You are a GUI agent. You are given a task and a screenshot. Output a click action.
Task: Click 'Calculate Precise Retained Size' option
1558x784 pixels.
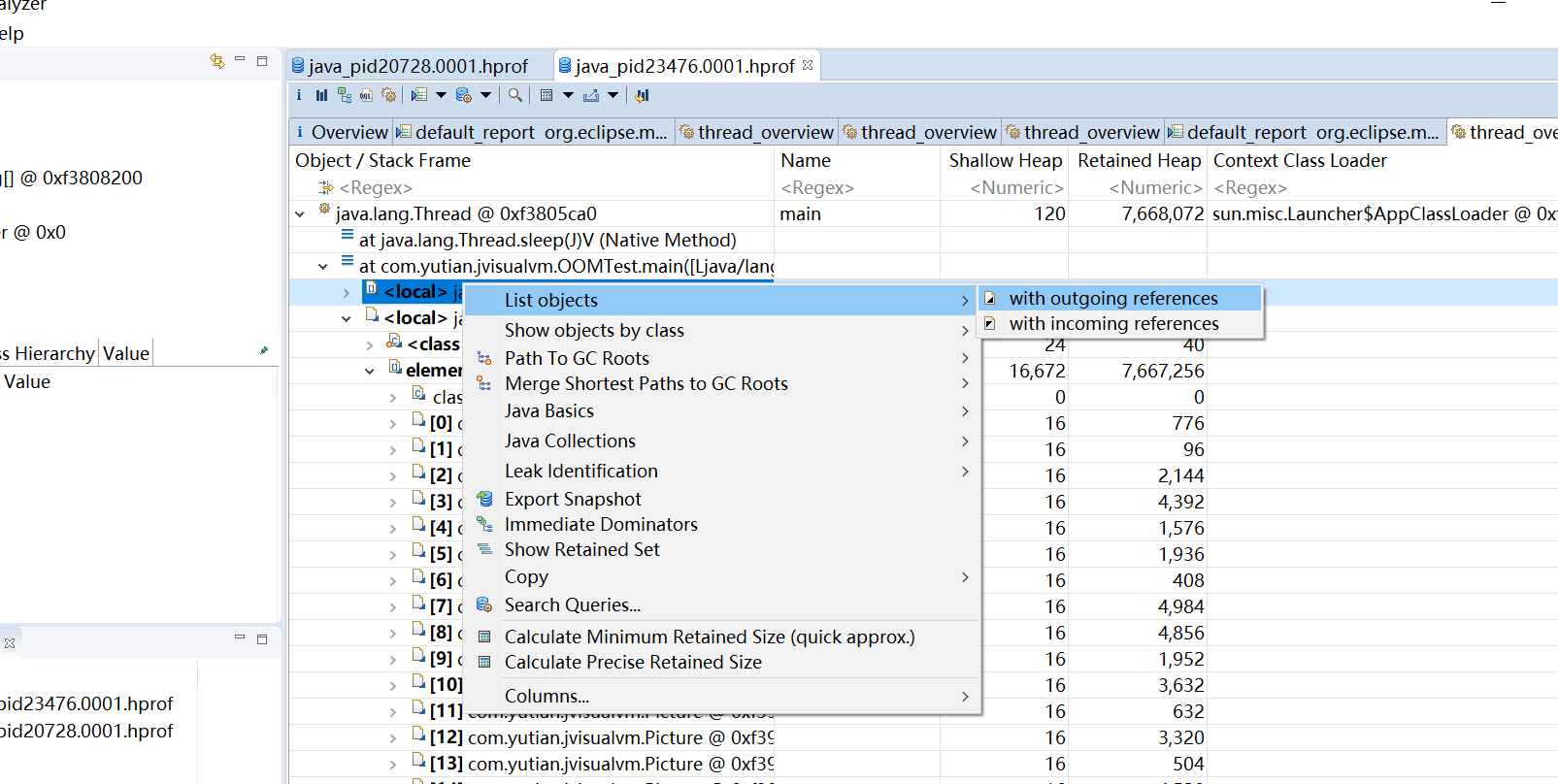[633, 662]
